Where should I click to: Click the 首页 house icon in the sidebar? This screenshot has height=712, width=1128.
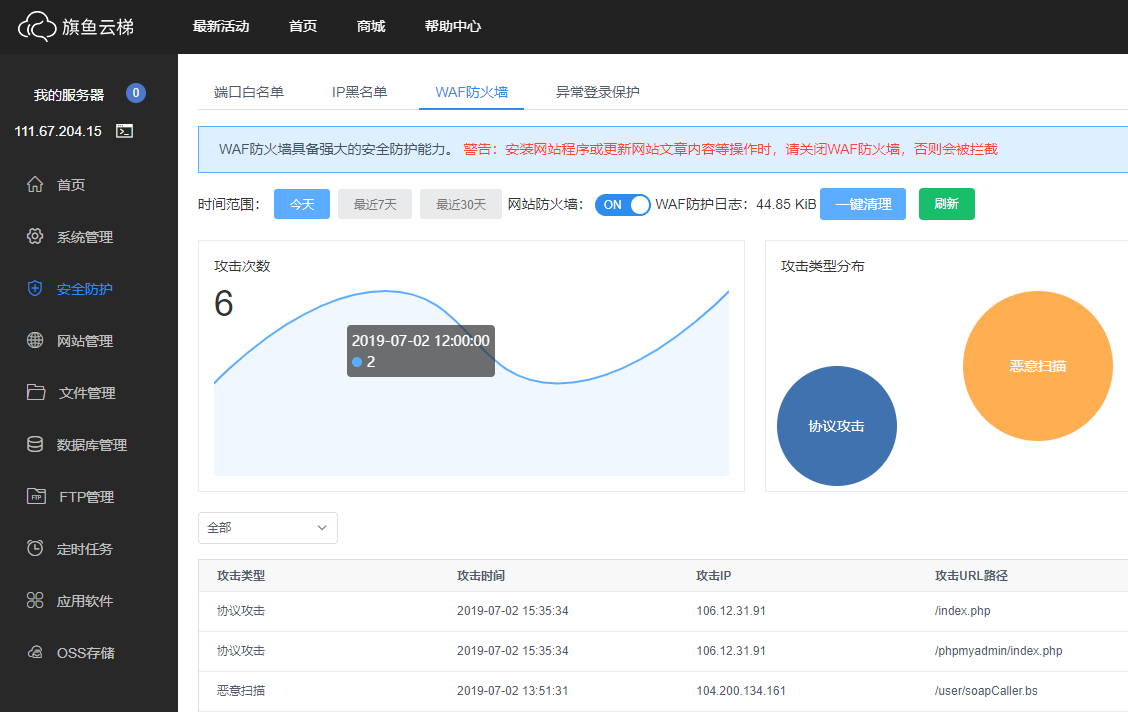click(35, 184)
